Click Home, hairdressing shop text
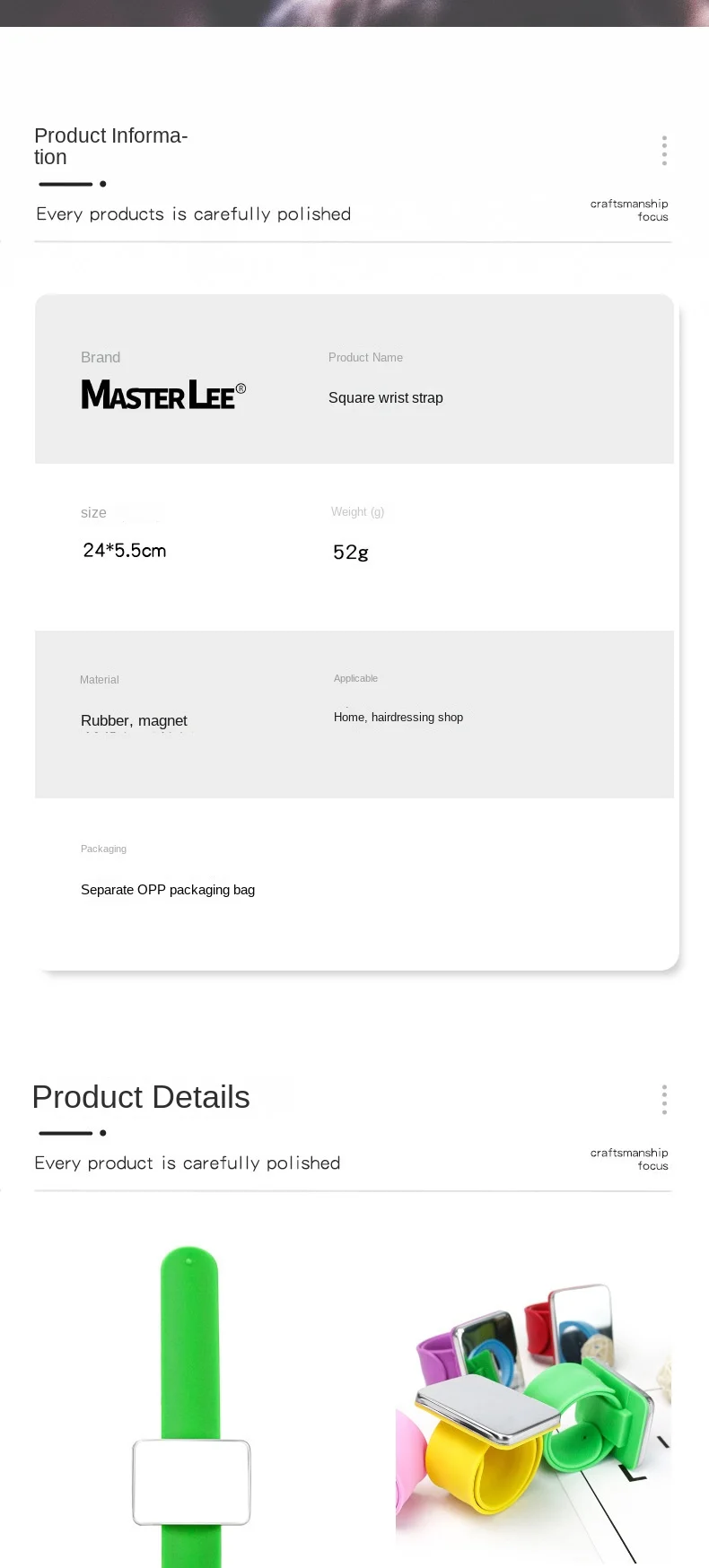The image size is (709, 1568). point(398,717)
